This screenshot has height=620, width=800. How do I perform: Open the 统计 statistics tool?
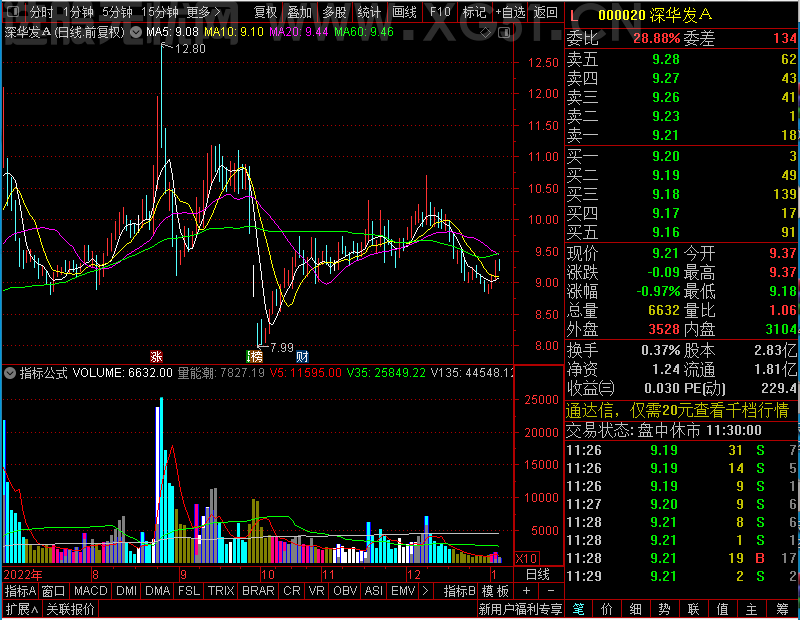coord(369,12)
